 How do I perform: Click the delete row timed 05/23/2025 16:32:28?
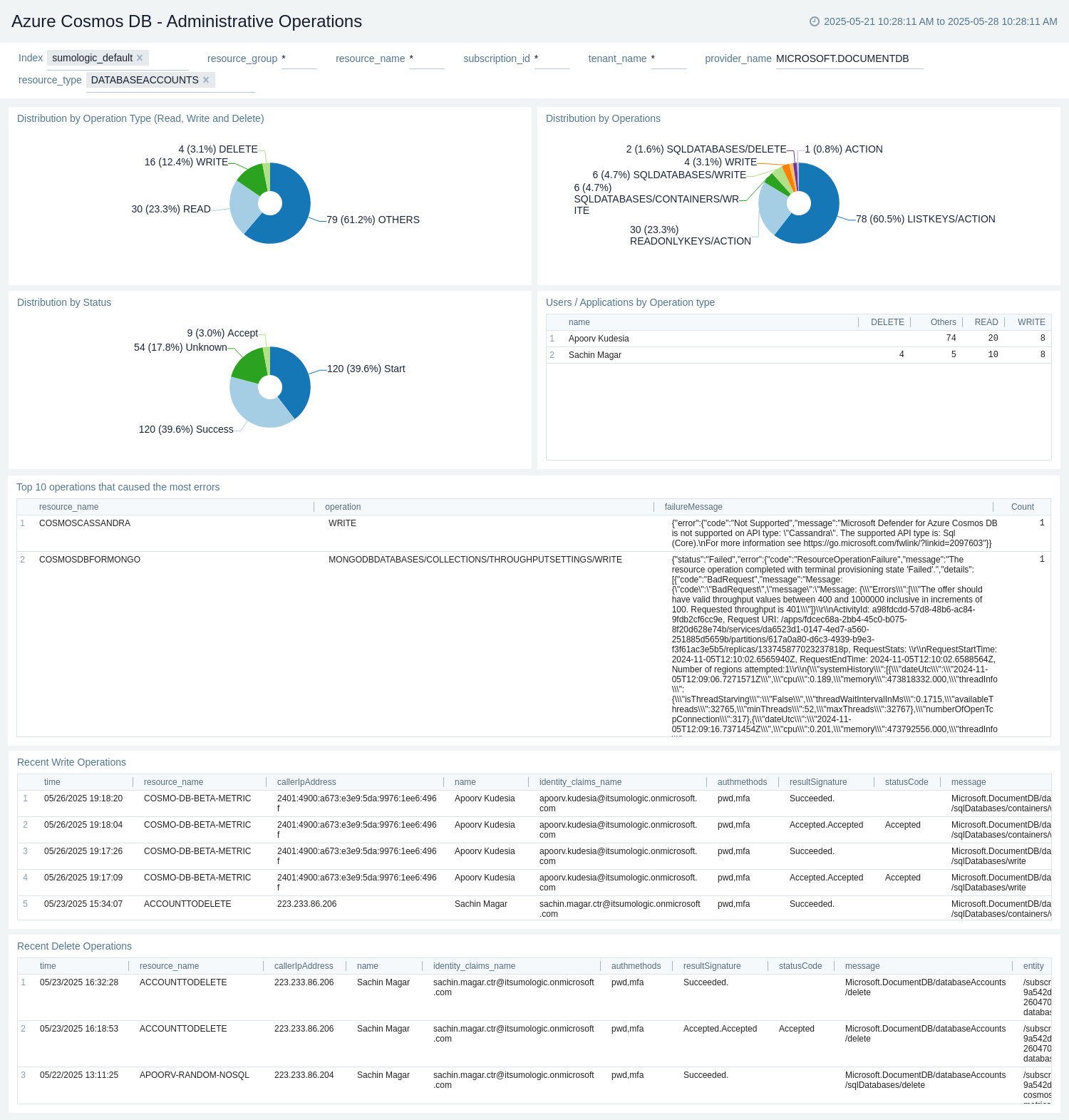[x=534, y=997]
